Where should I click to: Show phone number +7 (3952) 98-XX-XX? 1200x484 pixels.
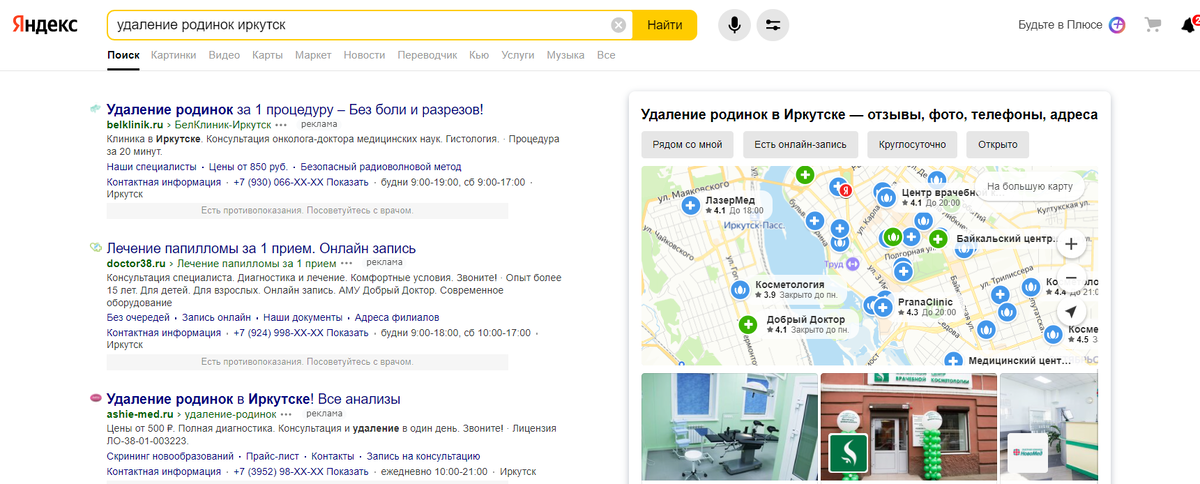coord(301,471)
